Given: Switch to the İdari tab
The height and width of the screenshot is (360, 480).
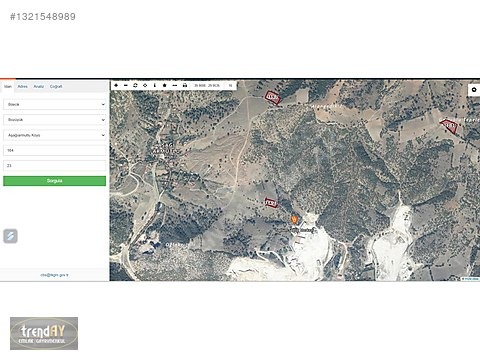Looking at the screenshot, I should [x=8, y=86].
